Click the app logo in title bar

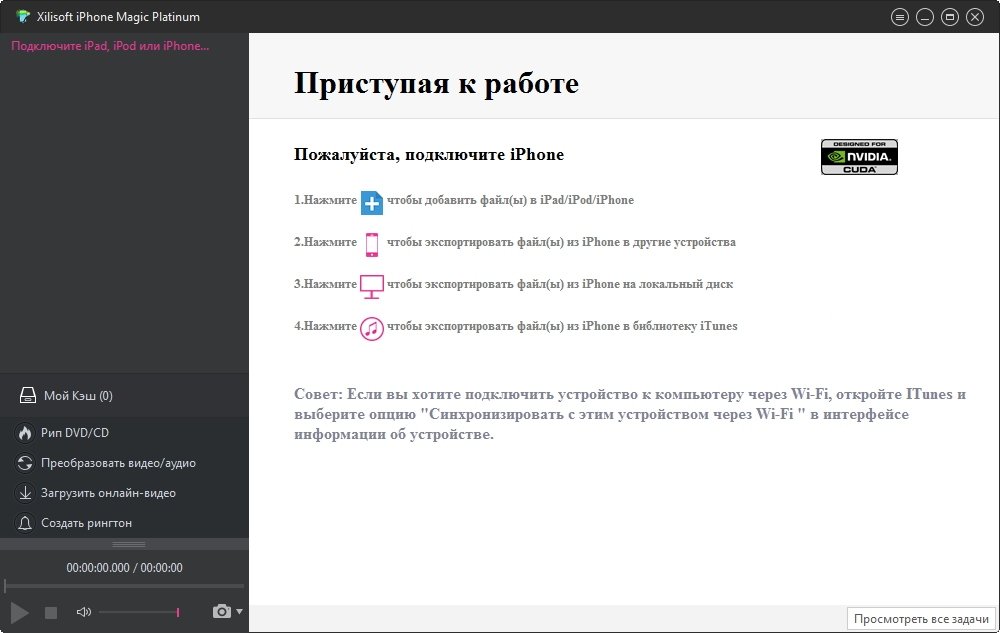23,16
